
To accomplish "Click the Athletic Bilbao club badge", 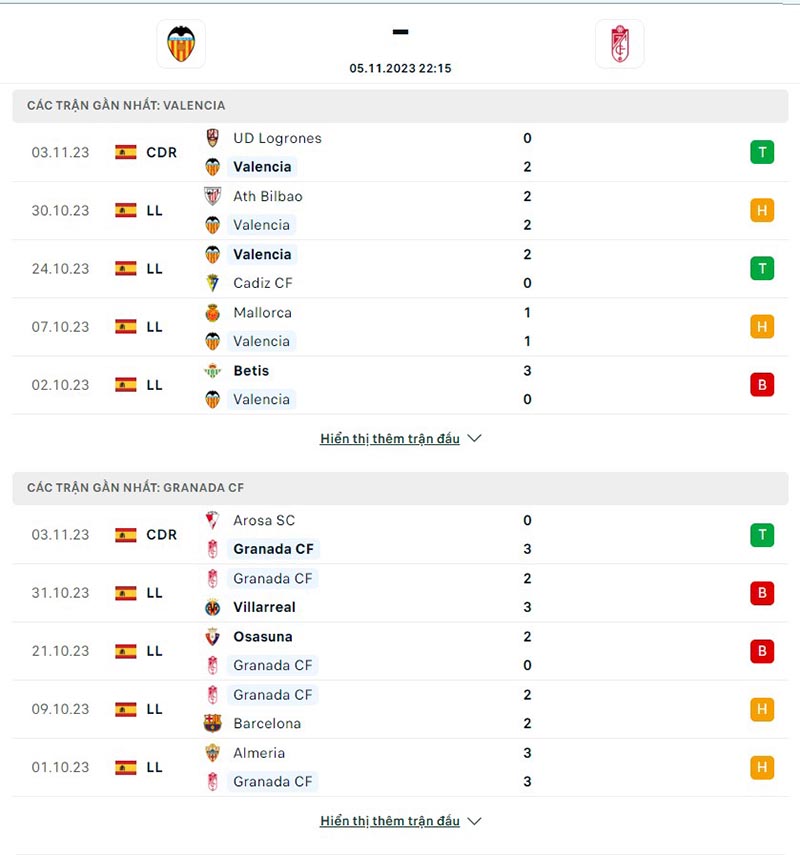I will 213,196.
